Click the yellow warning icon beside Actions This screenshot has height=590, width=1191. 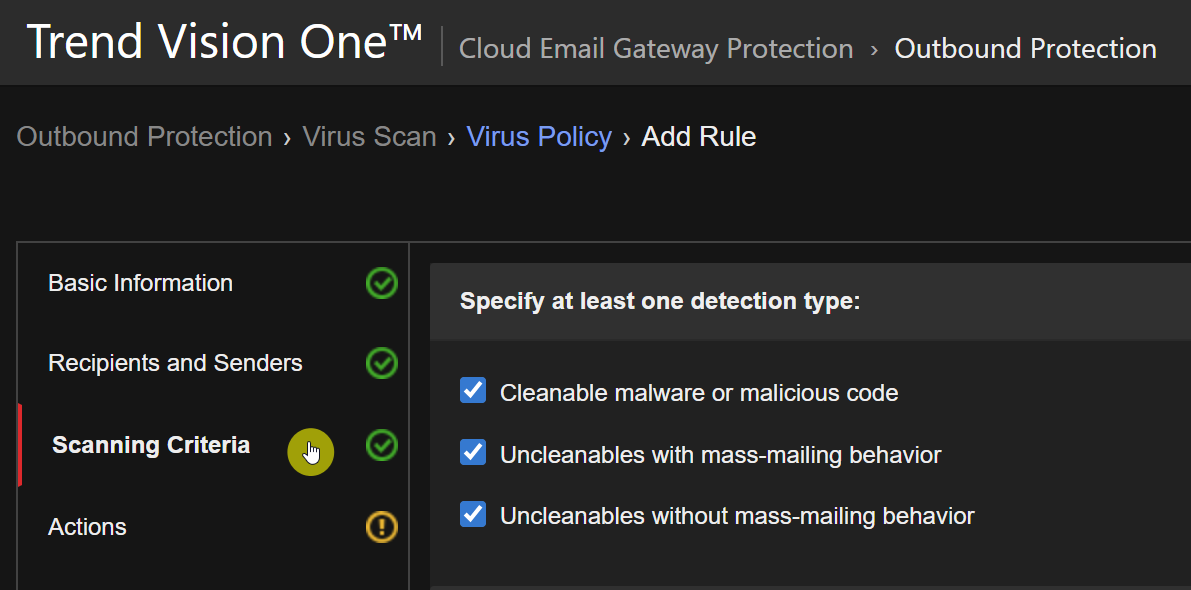coord(381,527)
